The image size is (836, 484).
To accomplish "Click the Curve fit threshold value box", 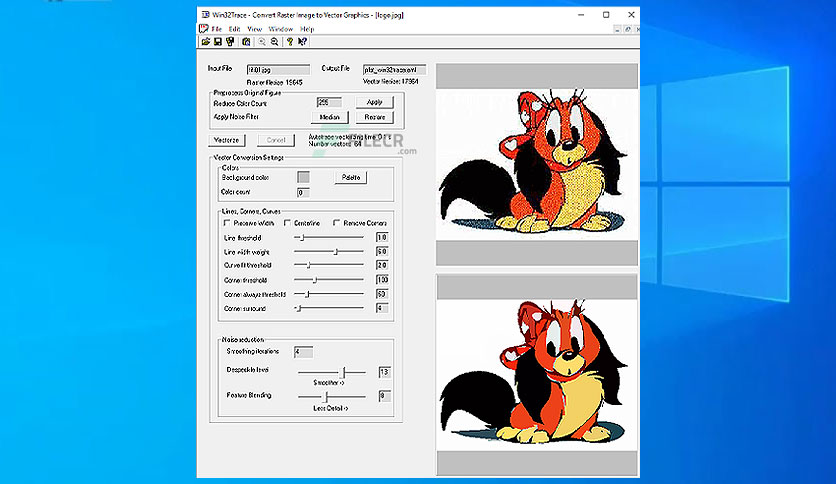I will click(382, 265).
